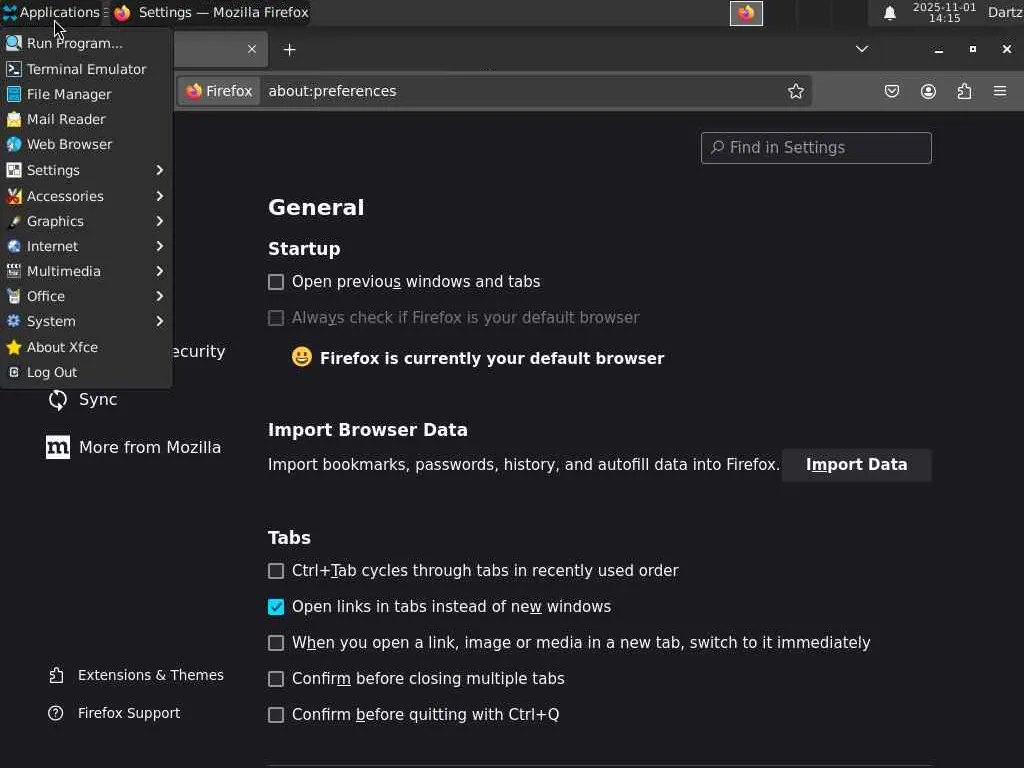Open the Firefox hamburger menu
The height and width of the screenshot is (768, 1024).
999,91
